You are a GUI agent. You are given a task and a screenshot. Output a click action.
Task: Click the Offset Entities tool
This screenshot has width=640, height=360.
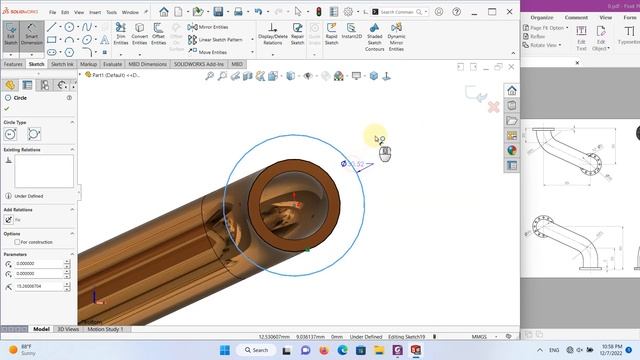pyautogui.click(x=158, y=34)
